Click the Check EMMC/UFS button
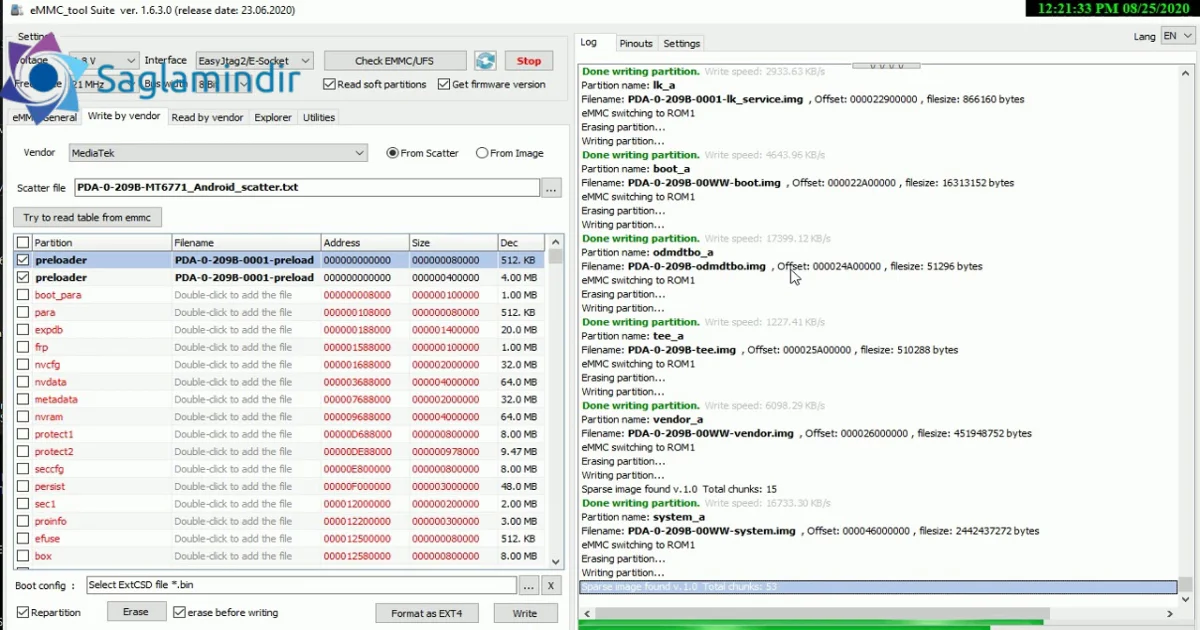1200x630 pixels. pos(395,61)
